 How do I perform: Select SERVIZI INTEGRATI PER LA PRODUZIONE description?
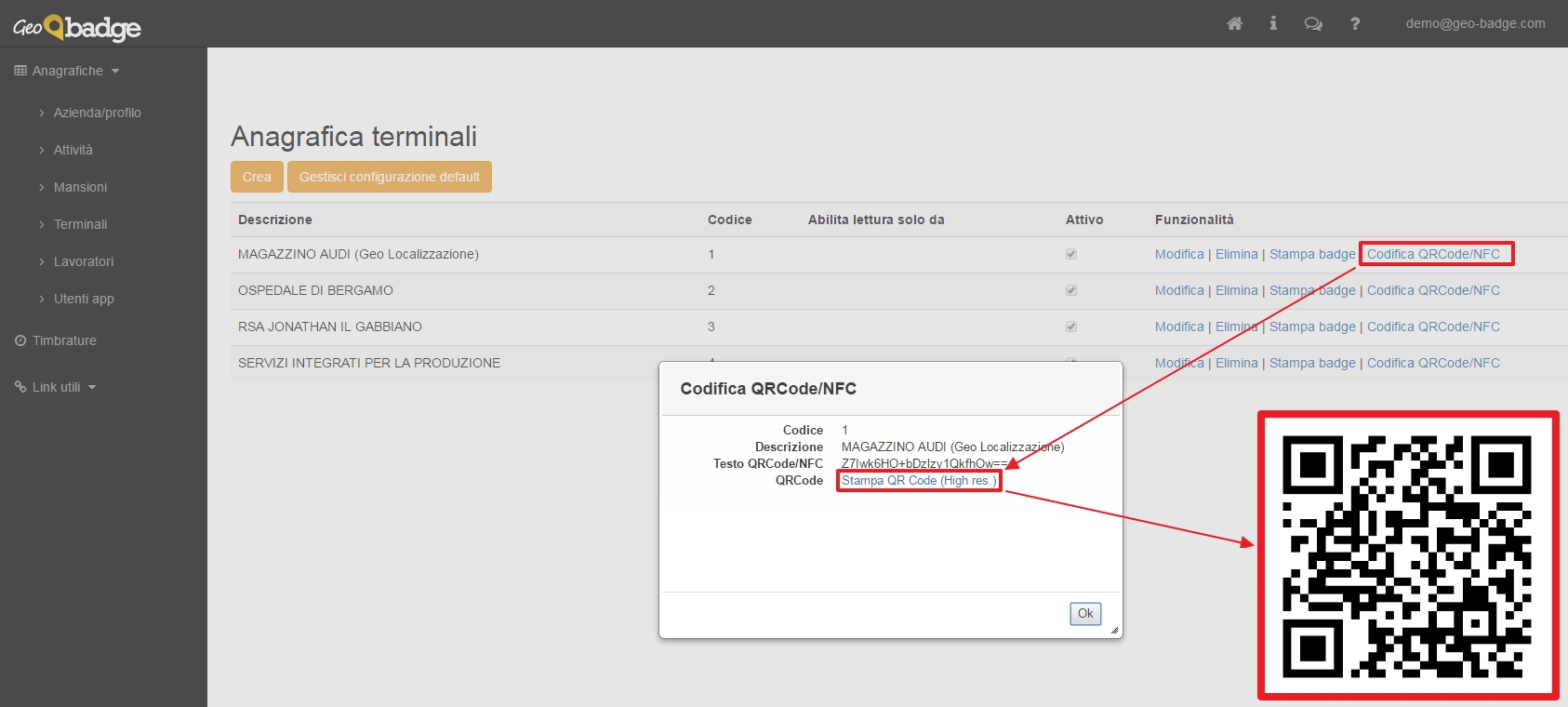pyautogui.click(x=369, y=363)
